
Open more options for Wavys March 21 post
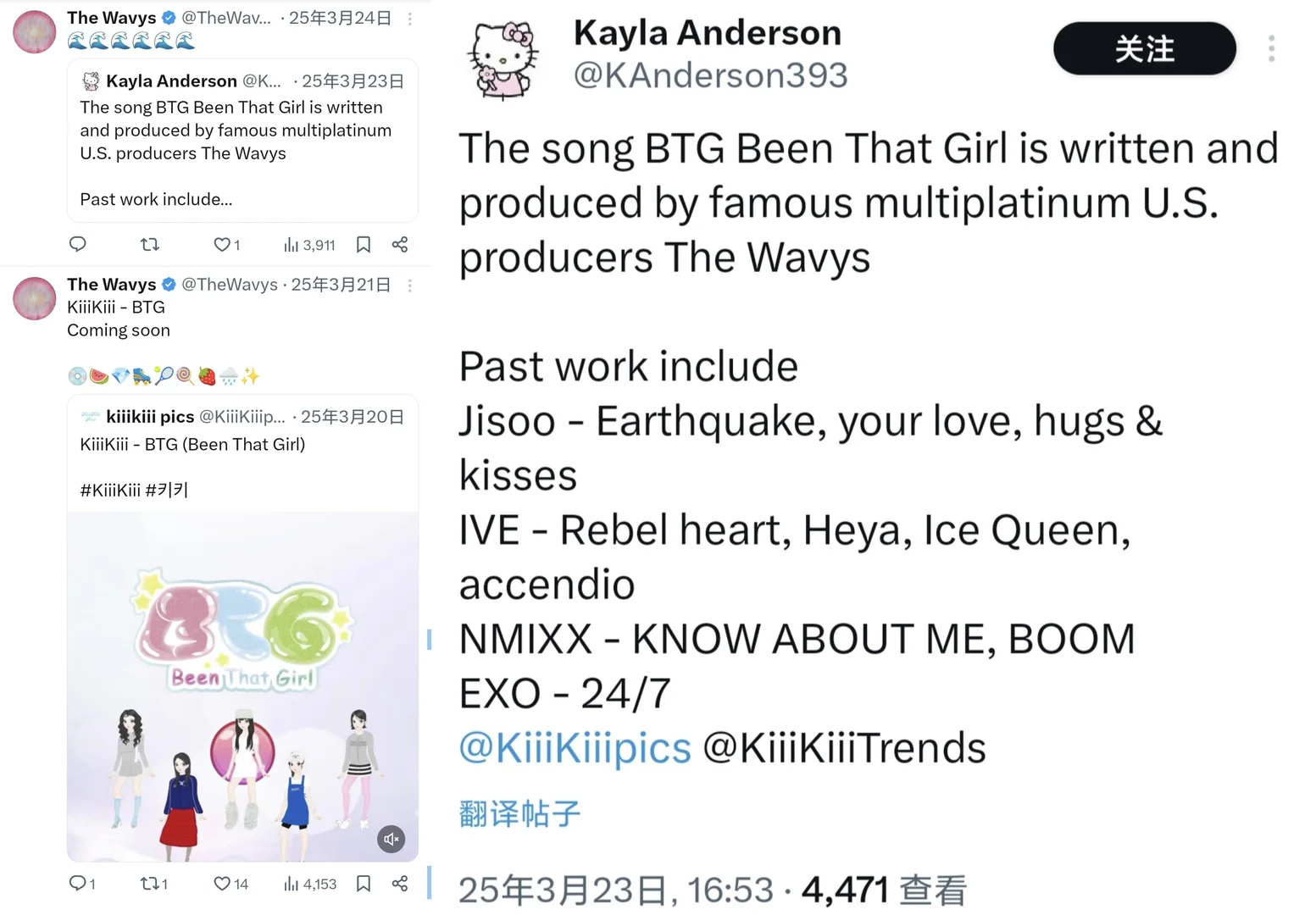410,286
